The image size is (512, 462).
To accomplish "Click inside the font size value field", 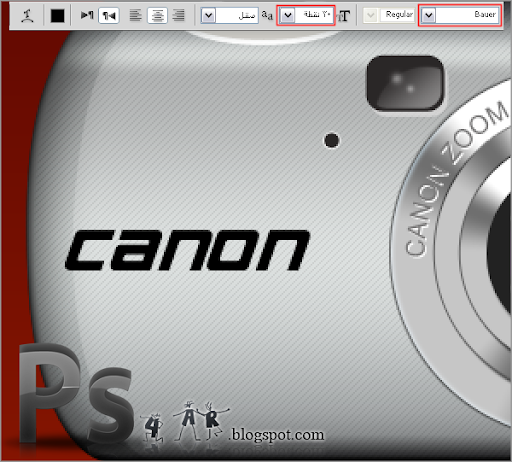I will pyautogui.click(x=314, y=15).
